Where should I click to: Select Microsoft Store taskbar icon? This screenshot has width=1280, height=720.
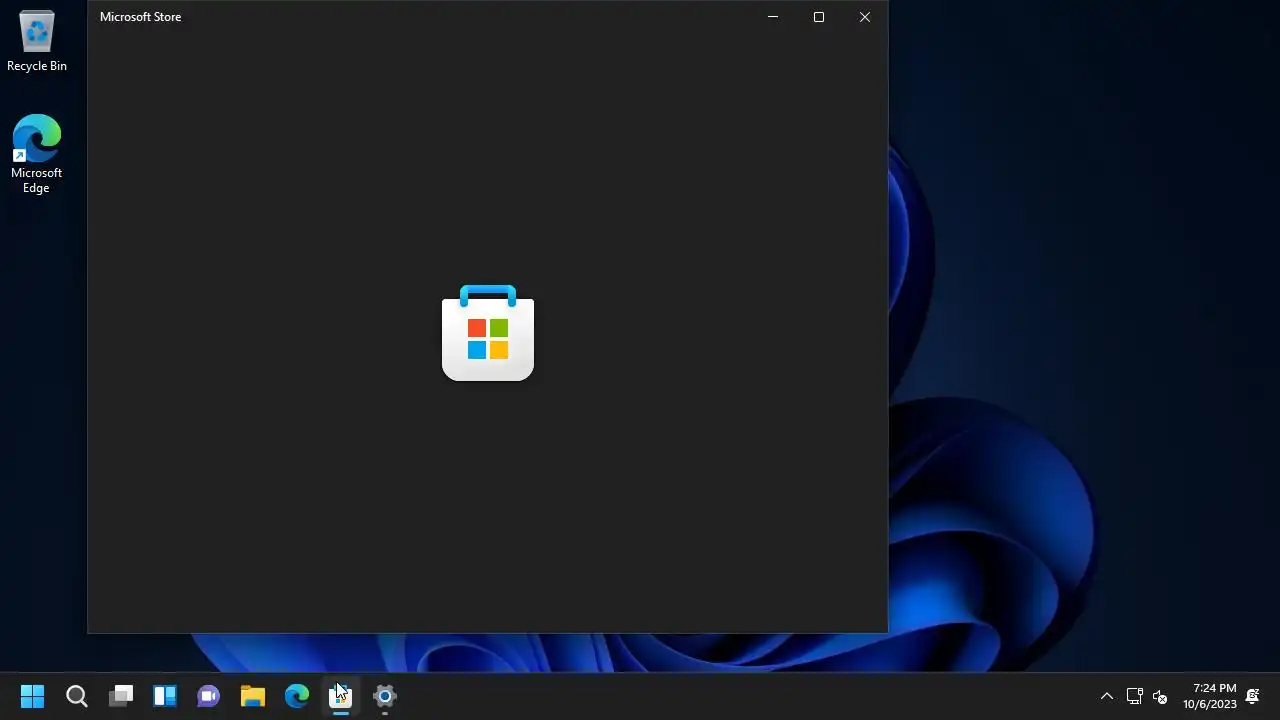point(341,696)
